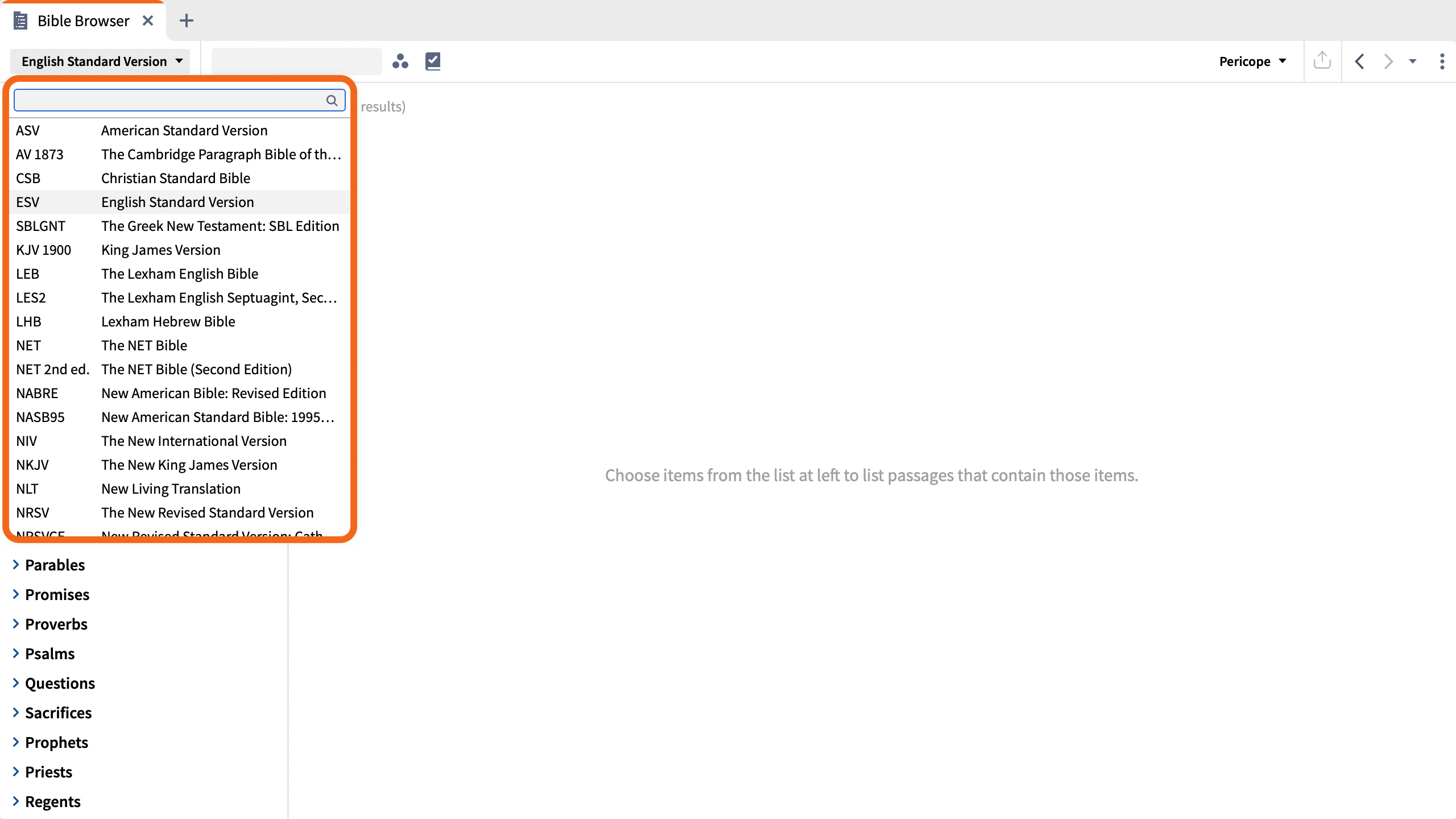Click the three-dots facets icon
This screenshot has width=1456, height=819.
click(400, 61)
